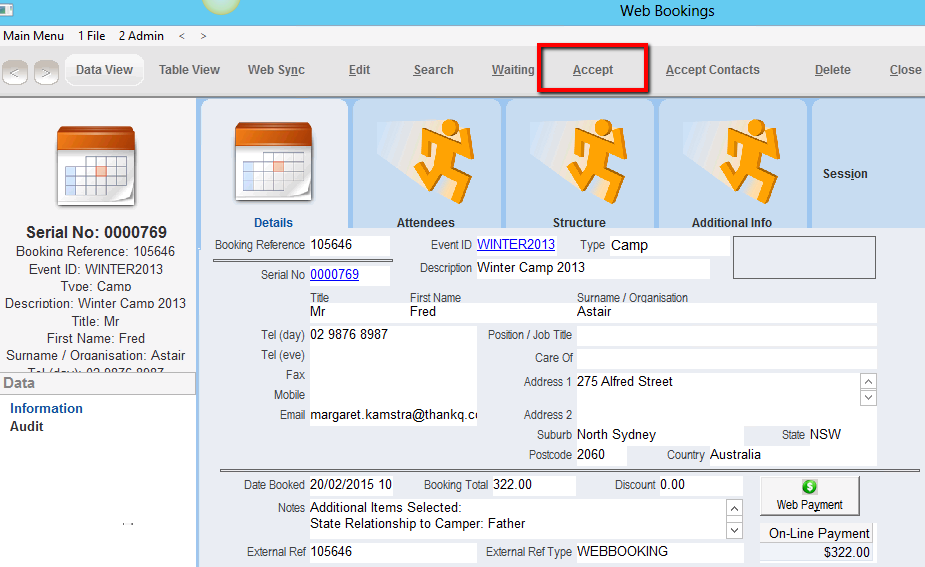Click the Booking Total field 322.00
The height and width of the screenshot is (567, 925).
[x=534, y=485]
